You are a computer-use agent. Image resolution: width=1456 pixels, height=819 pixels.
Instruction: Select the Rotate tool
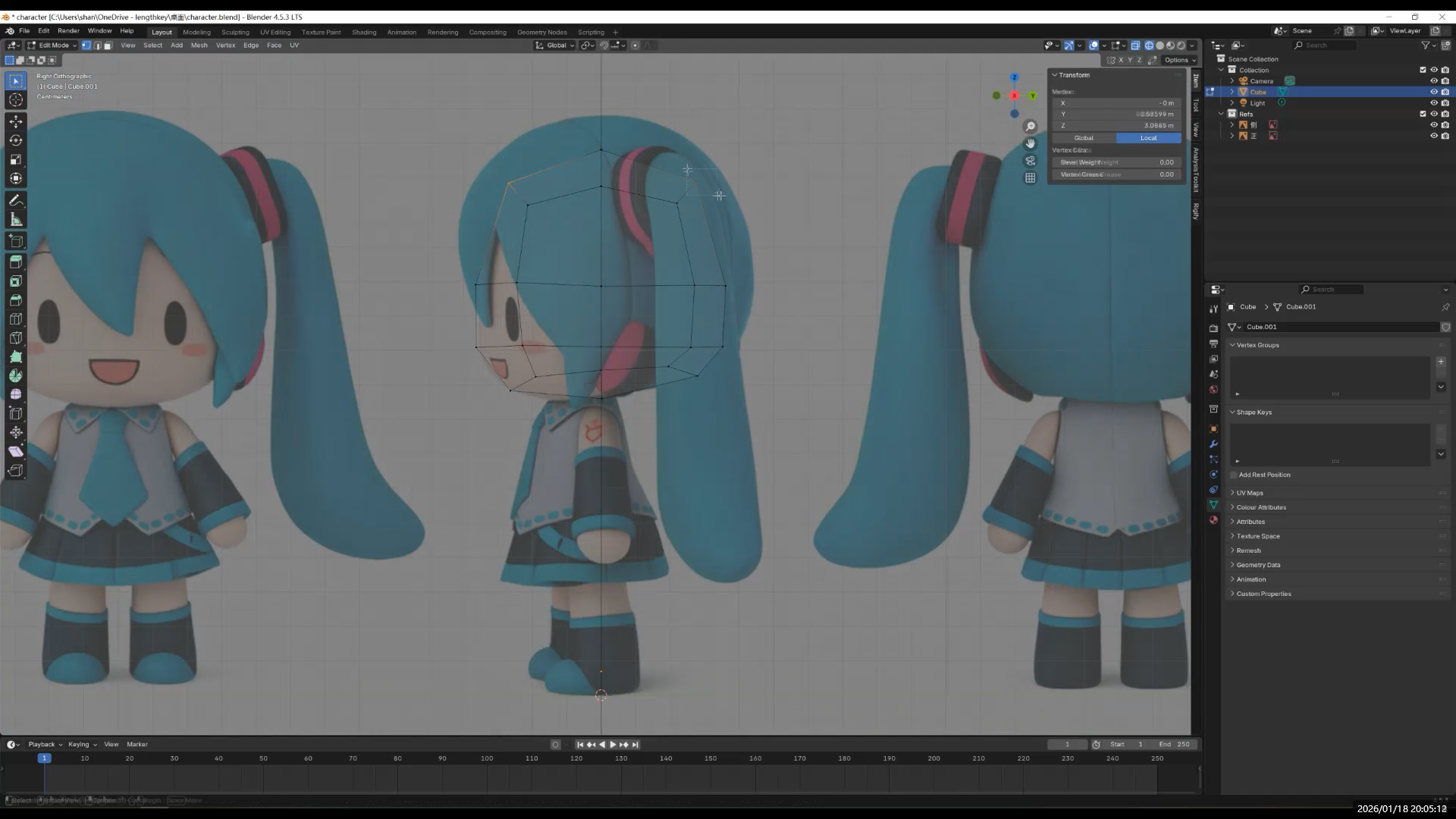[x=16, y=140]
